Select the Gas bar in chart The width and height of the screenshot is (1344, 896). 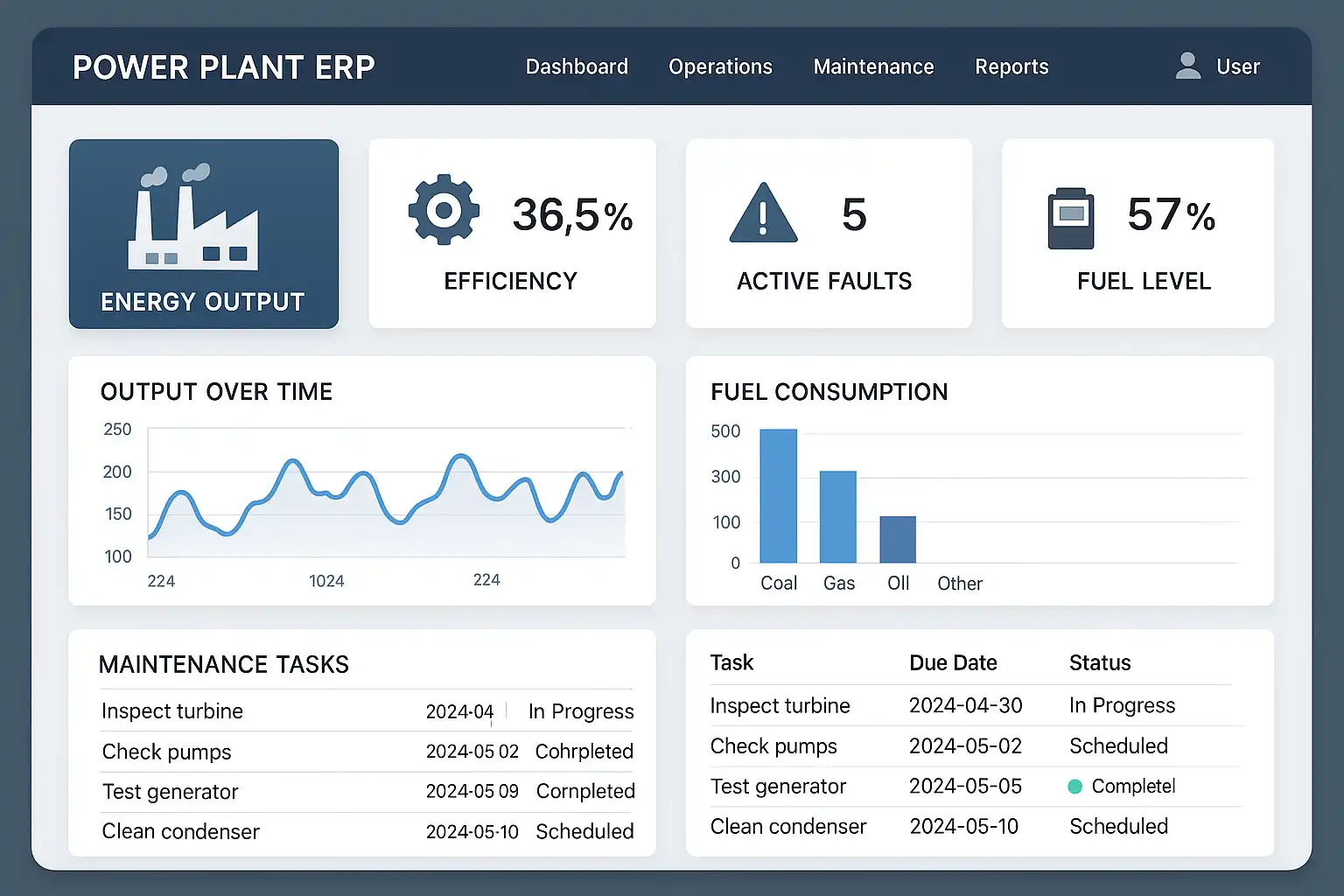click(x=837, y=517)
